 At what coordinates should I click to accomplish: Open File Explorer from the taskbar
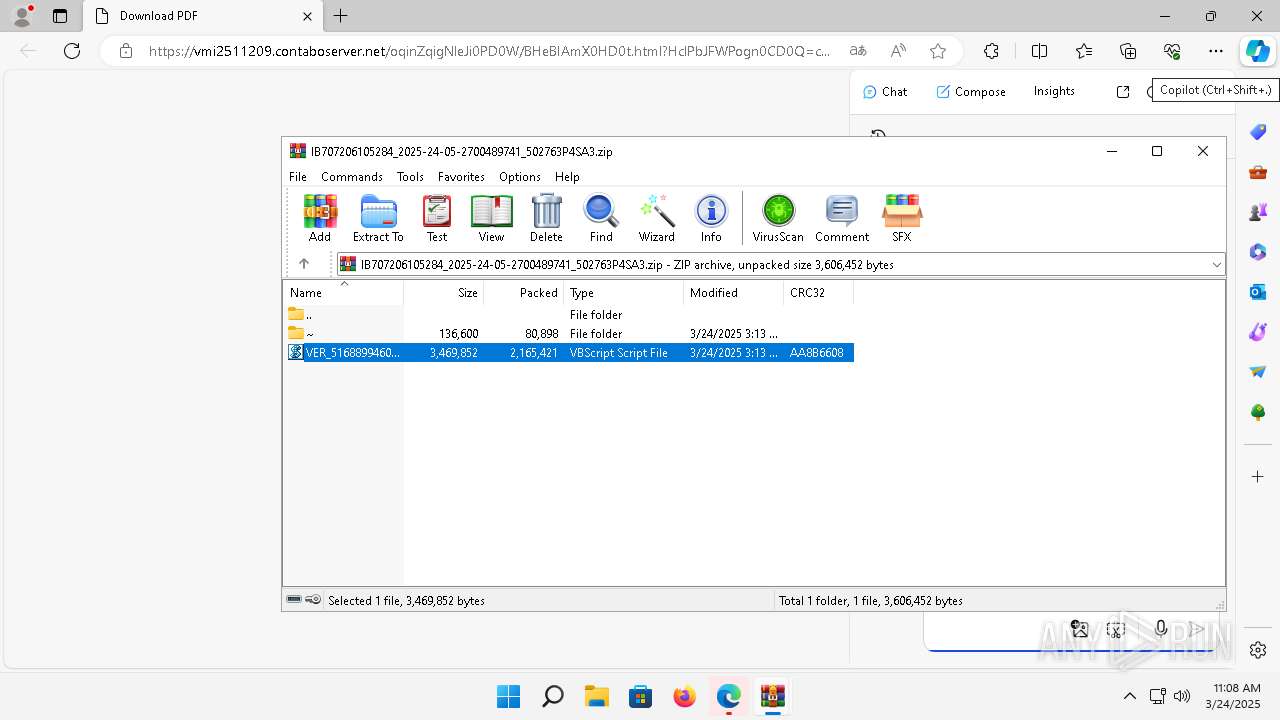pyautogui.click(x=596, y=696)
